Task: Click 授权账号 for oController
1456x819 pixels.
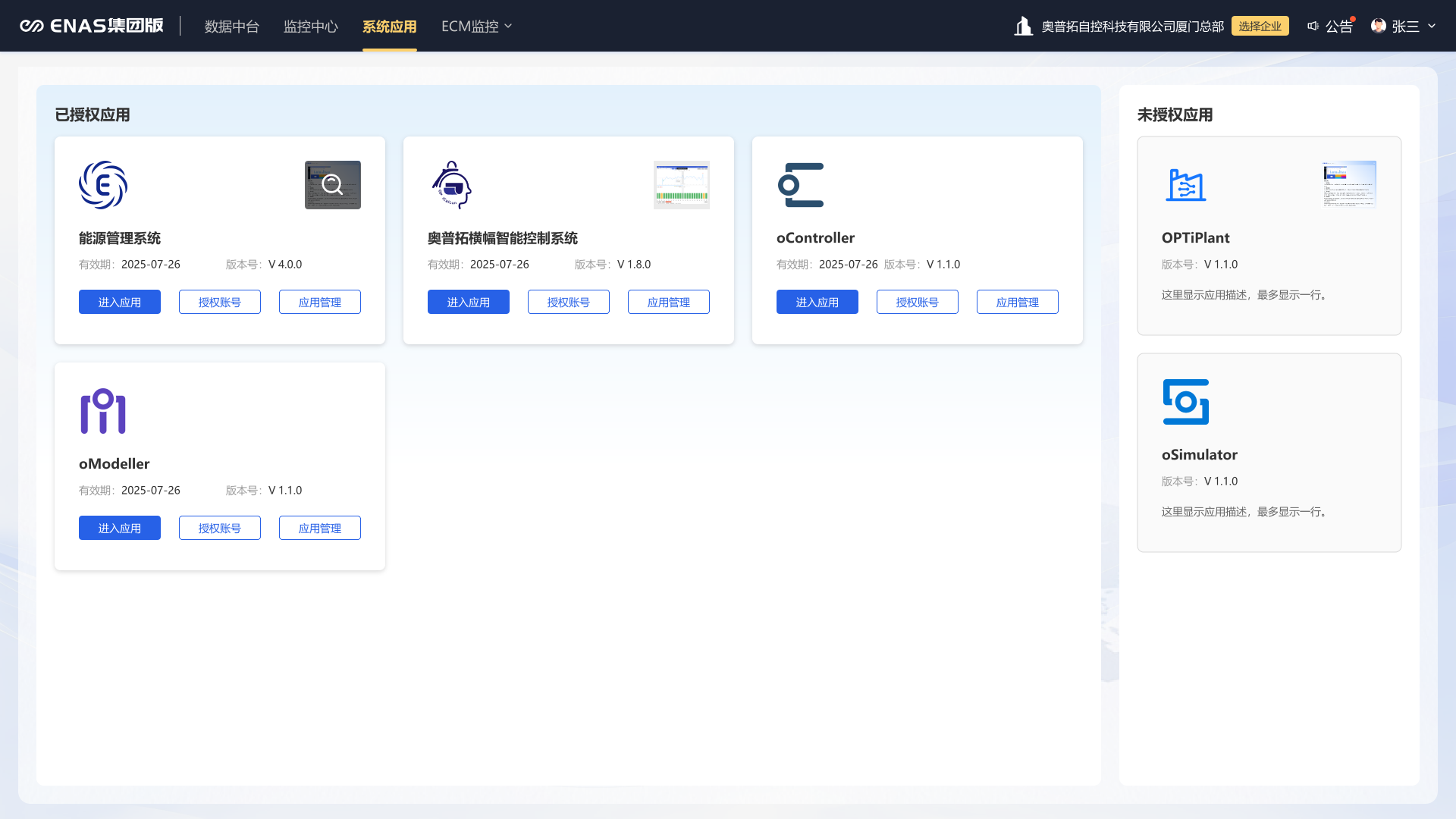Action: pos(918,302)
